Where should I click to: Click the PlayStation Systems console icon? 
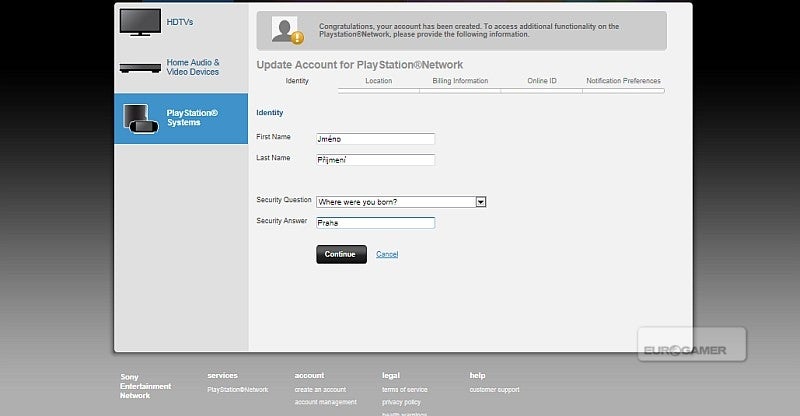[141, 119]
